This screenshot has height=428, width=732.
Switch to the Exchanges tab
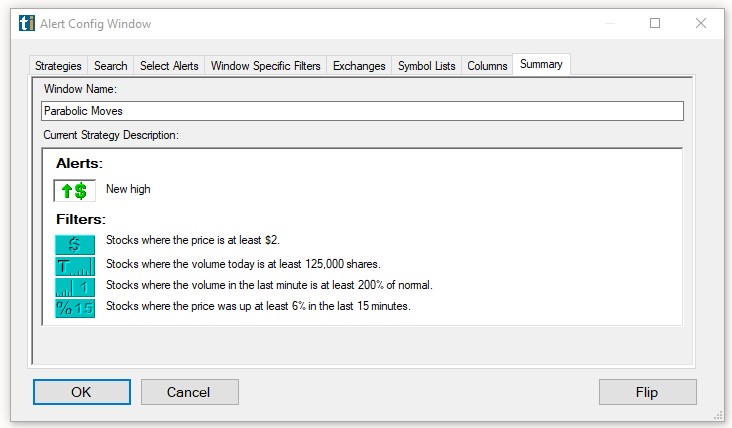pyautogui.click(x=359, y=66)
